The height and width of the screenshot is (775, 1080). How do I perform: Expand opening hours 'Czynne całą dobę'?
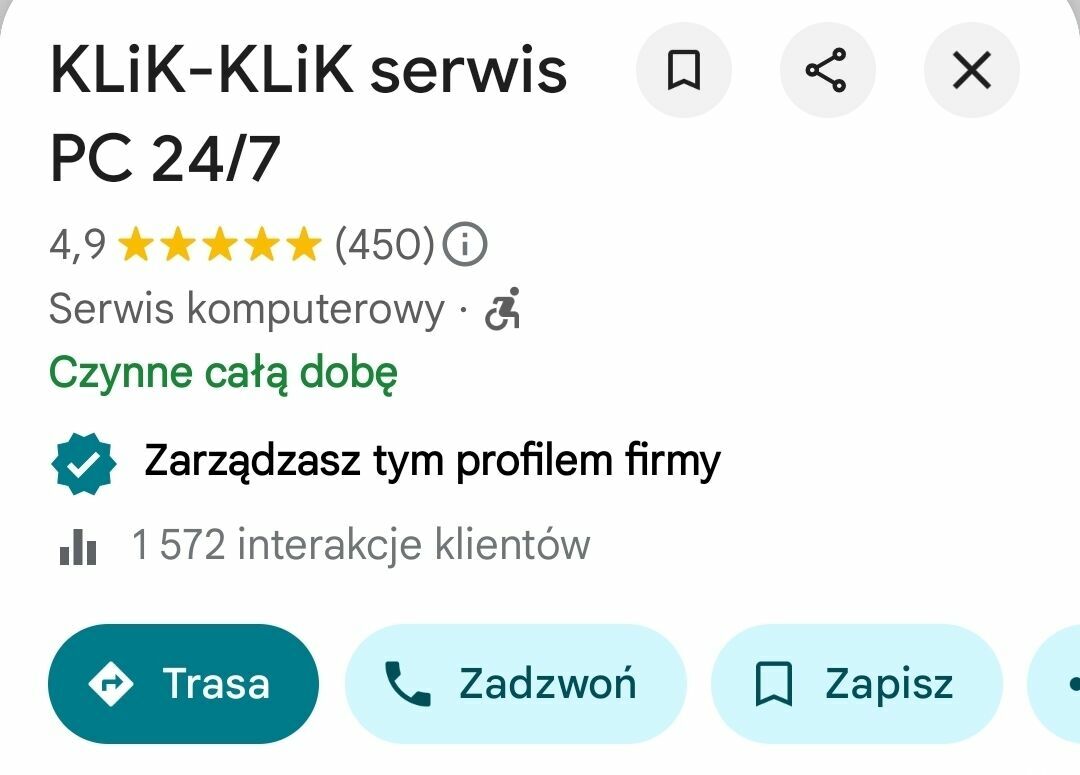(x=223, y=374)
